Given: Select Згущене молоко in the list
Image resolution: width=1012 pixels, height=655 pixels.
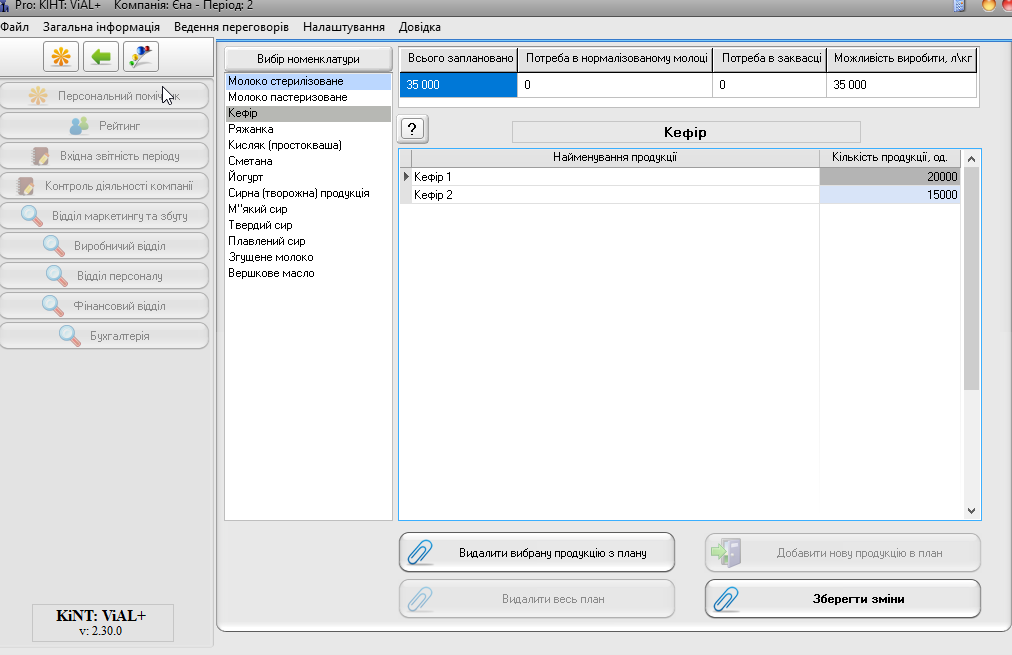Looking at the screenshot, I should click(309, 257).
